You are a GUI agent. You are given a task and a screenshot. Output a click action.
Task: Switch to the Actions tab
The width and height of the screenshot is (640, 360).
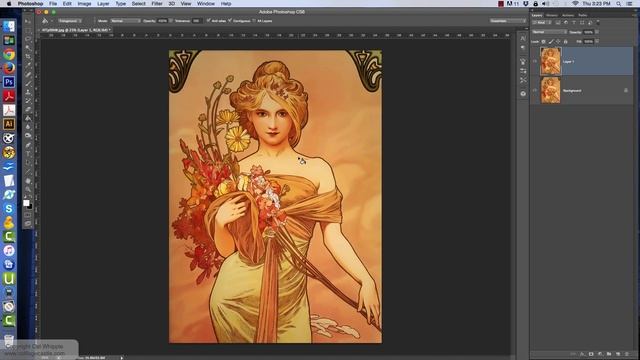point(568,16)
